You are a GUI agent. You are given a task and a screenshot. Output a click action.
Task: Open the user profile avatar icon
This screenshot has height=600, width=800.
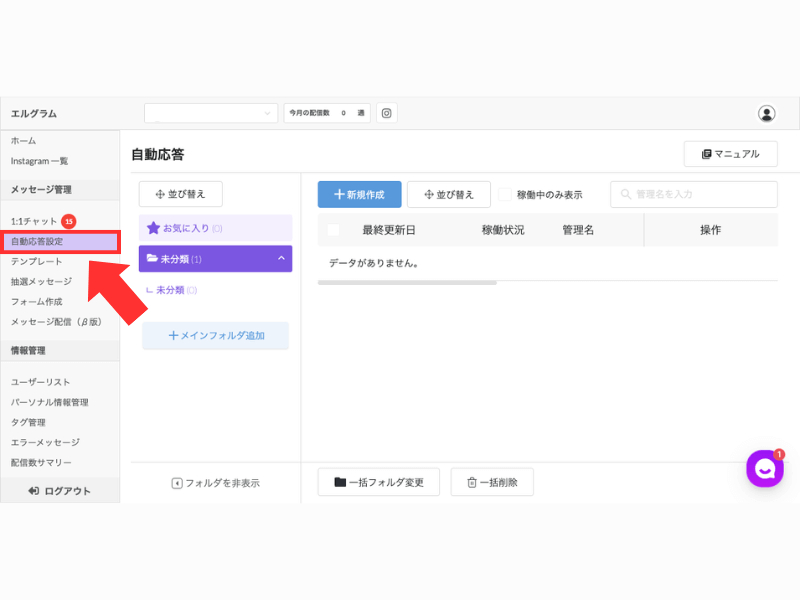(x=766, y=113)
